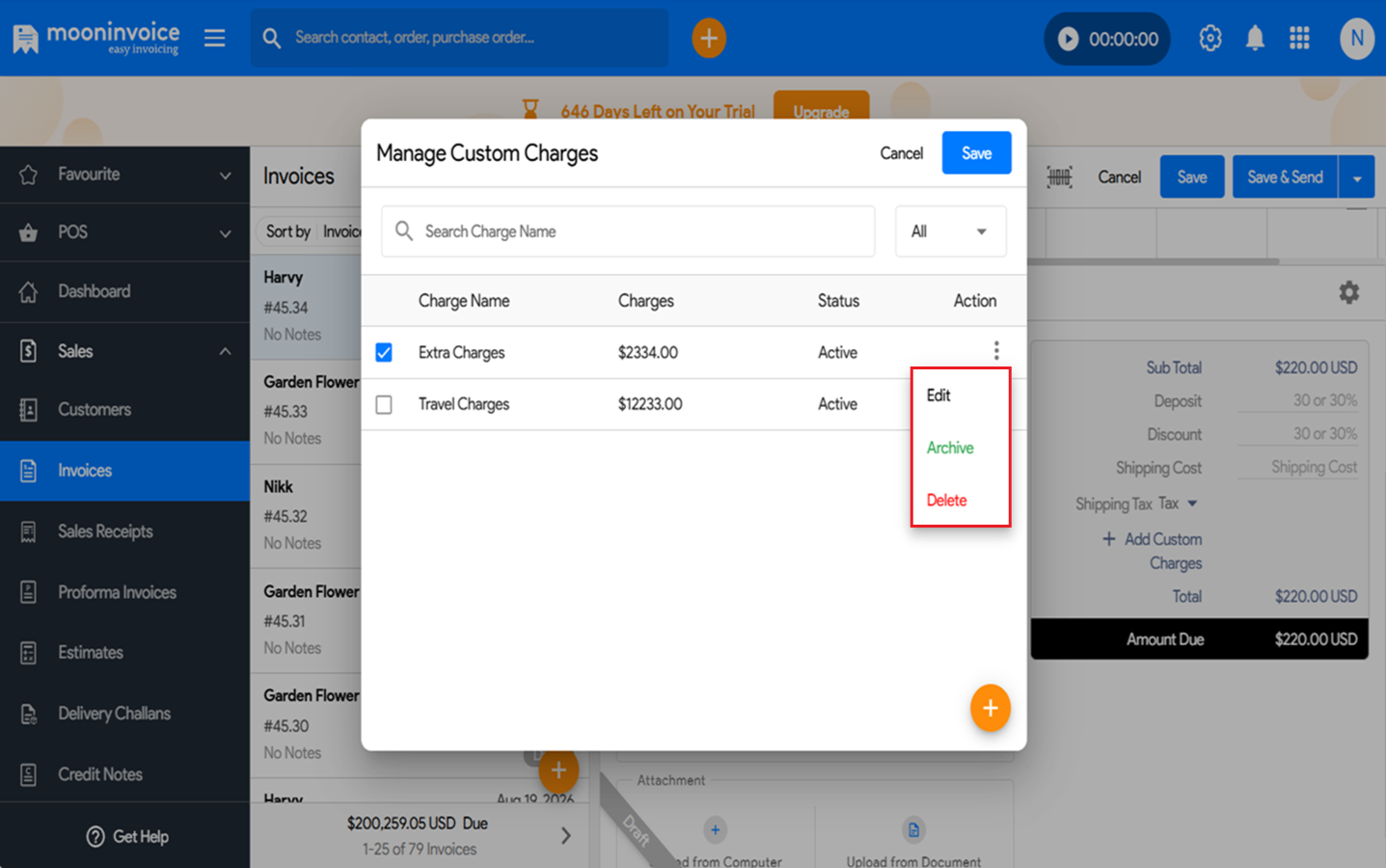The width and height of the screenshot is (1386, 868).
Task: Save the Manage Custom Charges dialog
Action: 976,153
